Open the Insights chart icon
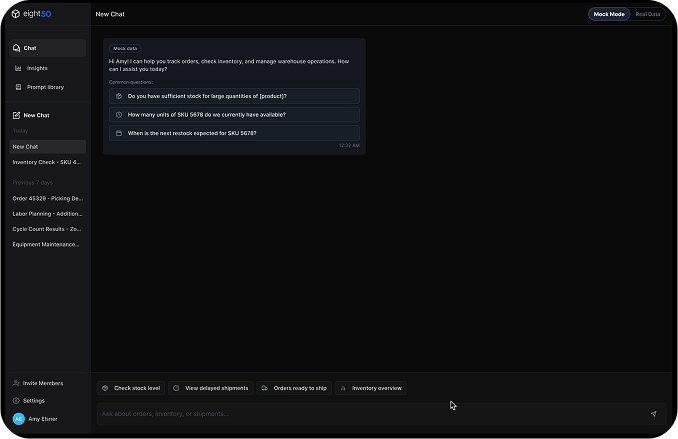The height and width of the screenshot is (439, 678). pyautogui.click(x=17, y=68)
